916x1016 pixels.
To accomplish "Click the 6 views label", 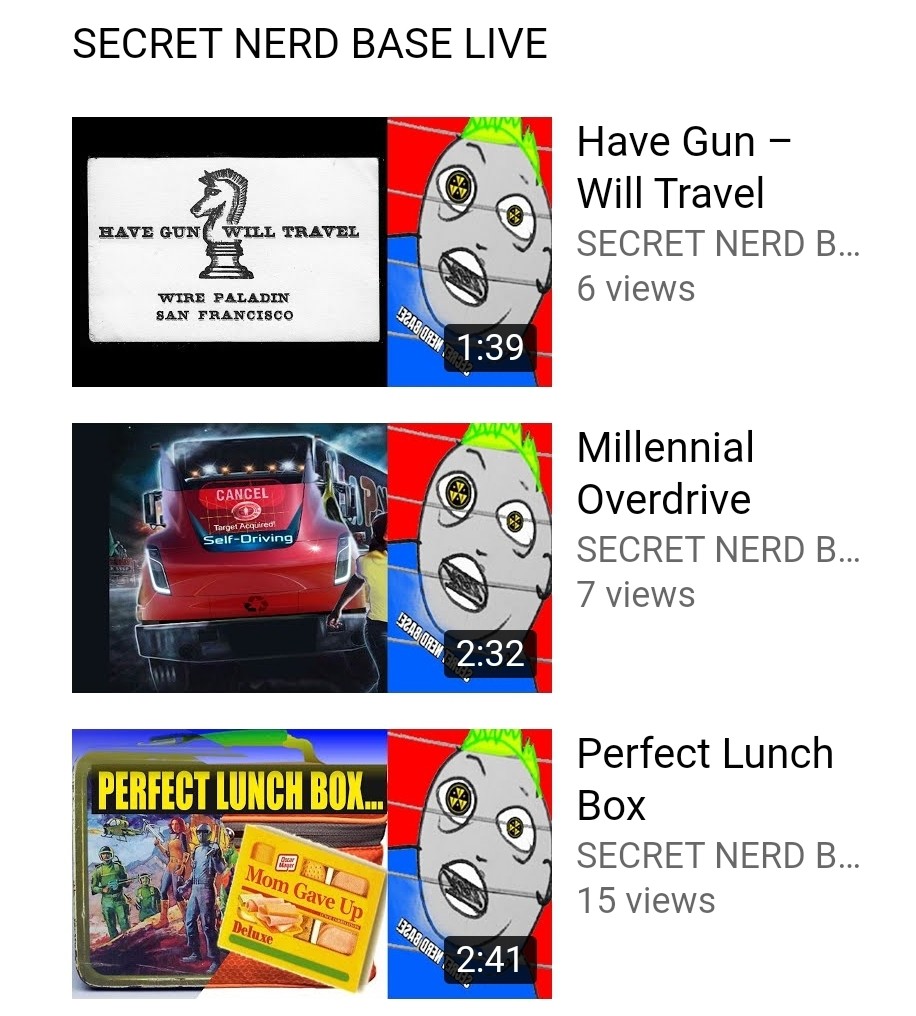I will (x=635, y=288).
